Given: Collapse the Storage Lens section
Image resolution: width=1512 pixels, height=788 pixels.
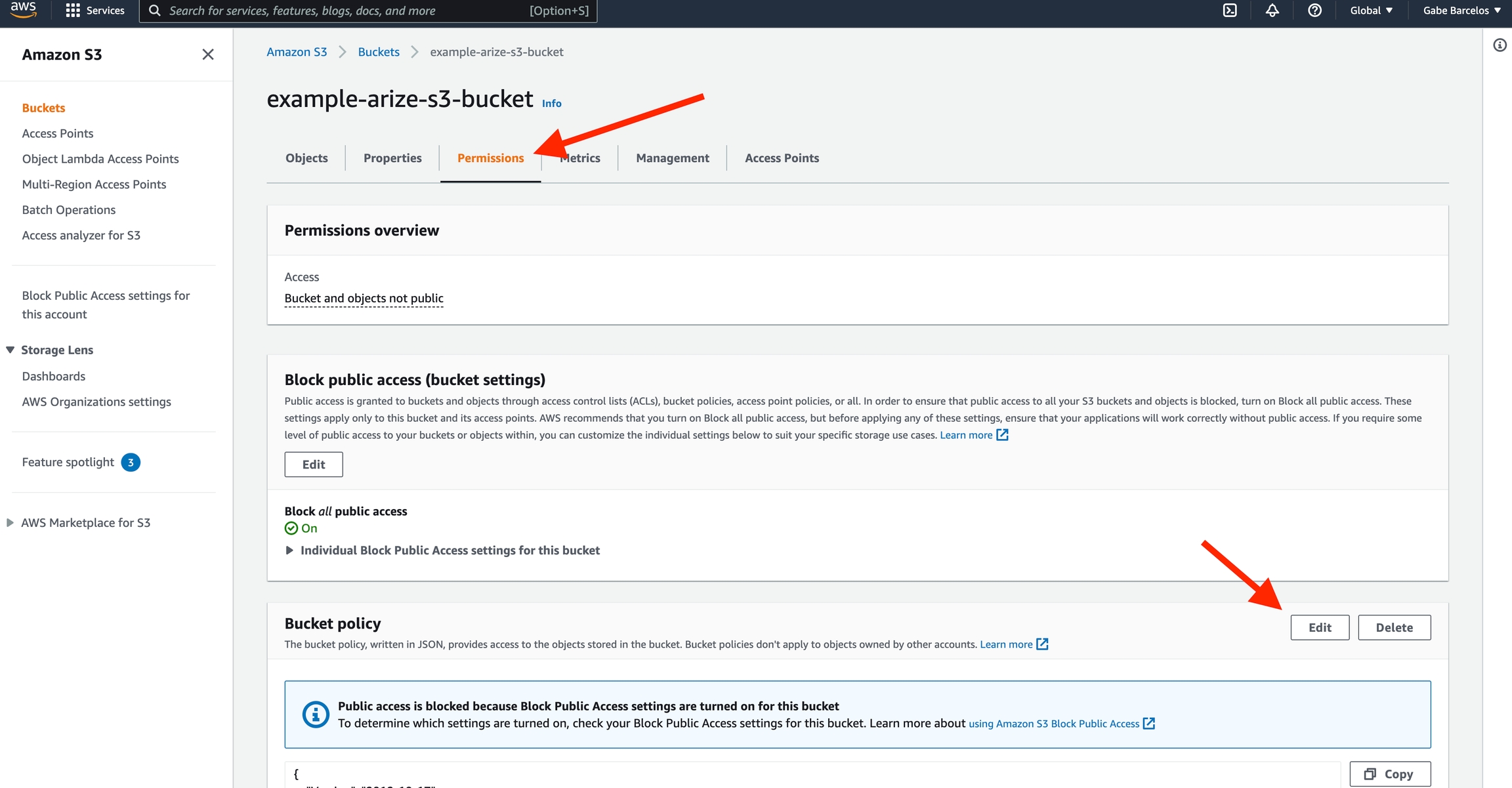Looking at the screenshot, I should coord(10,350).
